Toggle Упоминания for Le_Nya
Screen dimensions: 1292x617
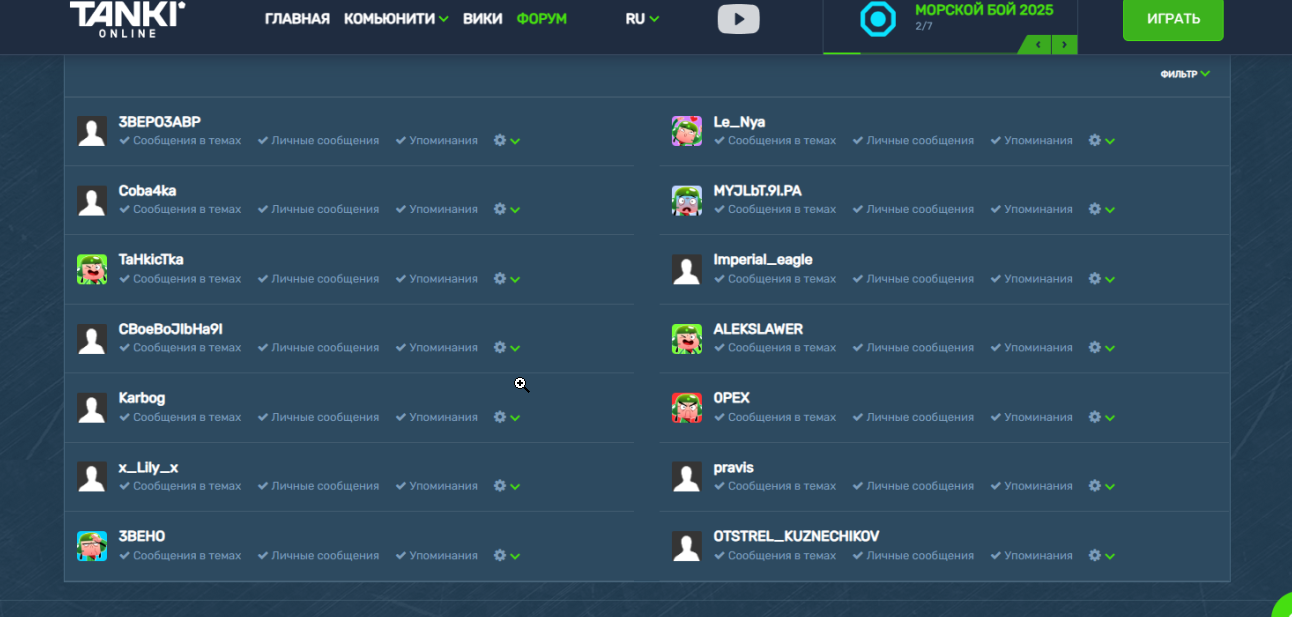pos(1032,141)
